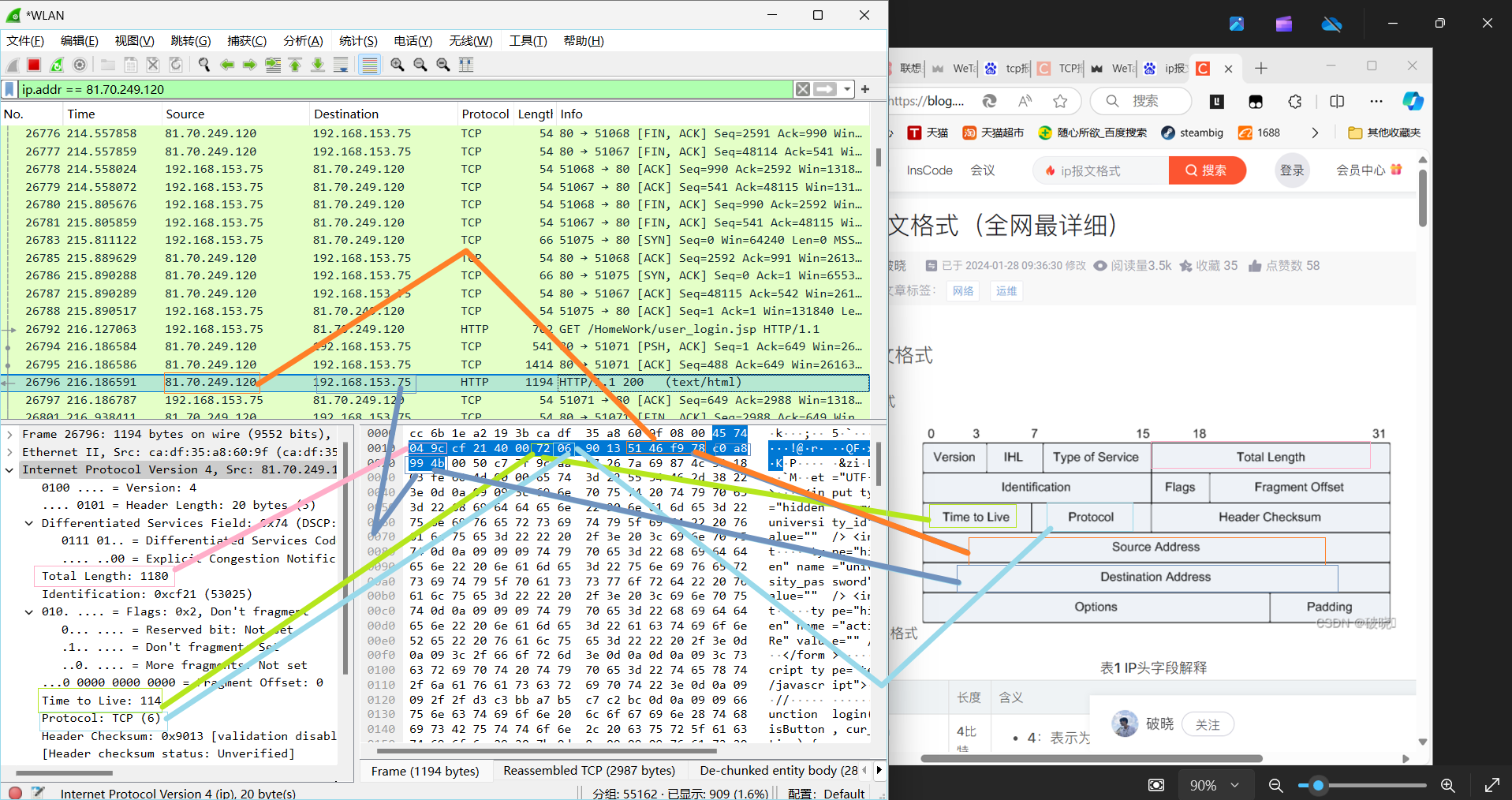Collapse Internet Protocol Version 4 node
1512x800 pixels.
click(x=9, y=469)
